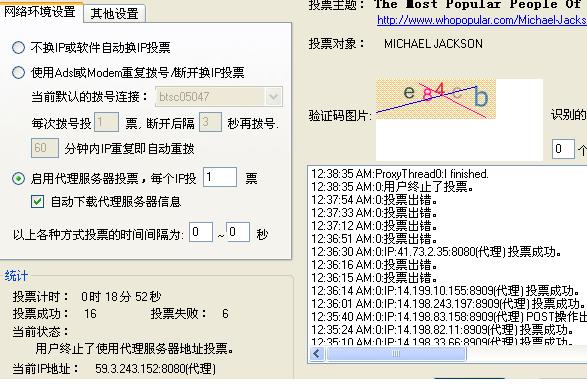Select log entry 12:37:33 AM 投票出错
The width and height of the screenshot is (587, 384).
374,213
